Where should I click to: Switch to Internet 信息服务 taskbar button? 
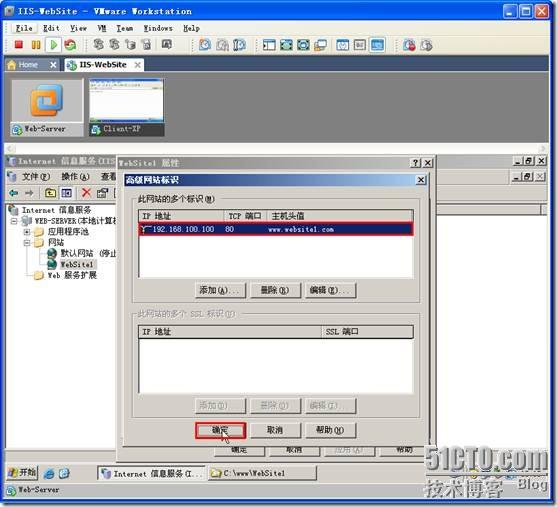tap(151, 473)
